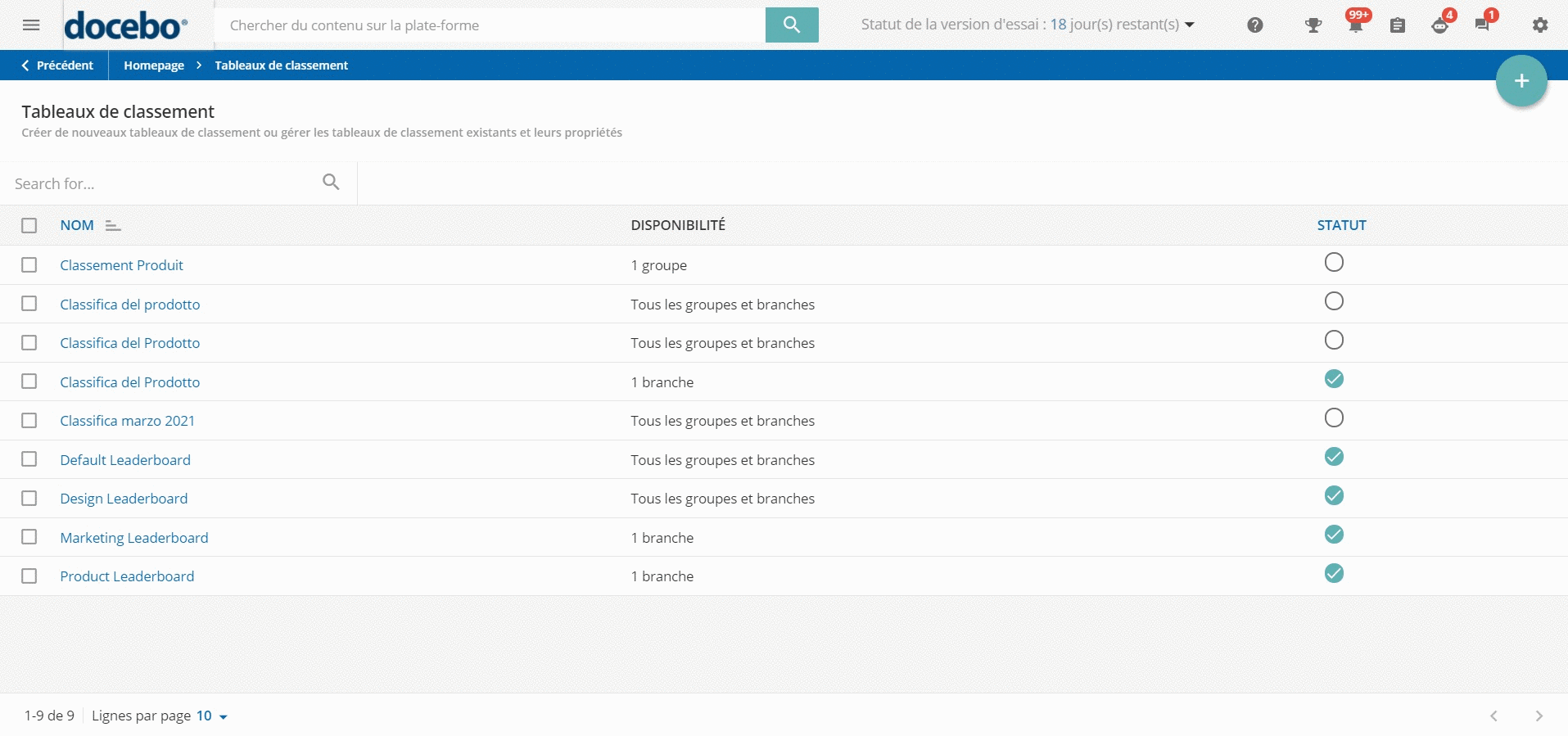
Task: Click the 'Search for...' leaderboard field
Action: click(x=164, y=184)
